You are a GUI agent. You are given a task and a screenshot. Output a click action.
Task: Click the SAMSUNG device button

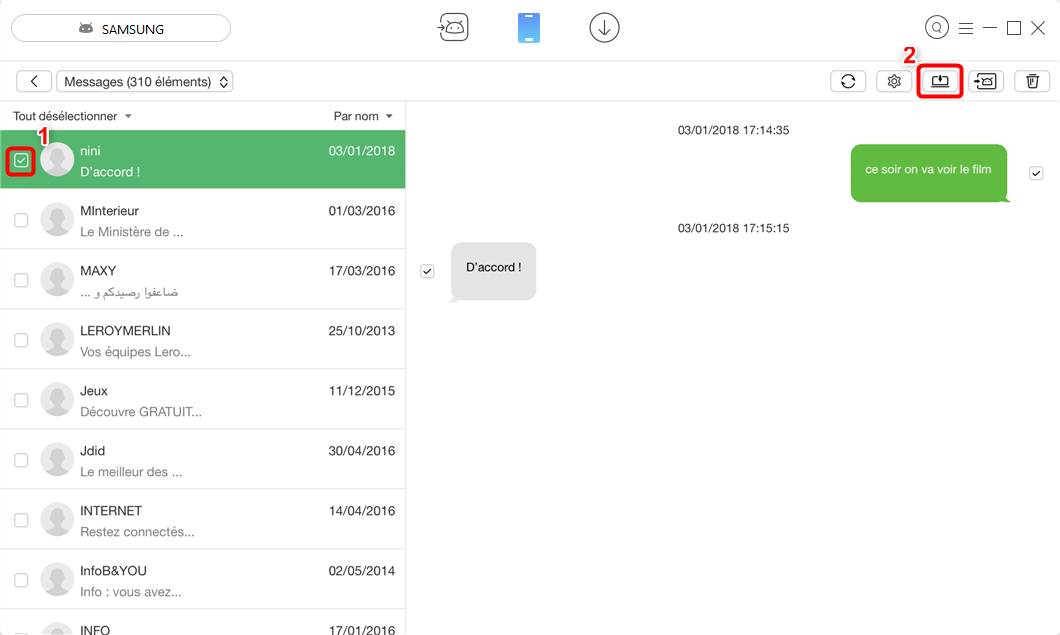pos(121,29)
